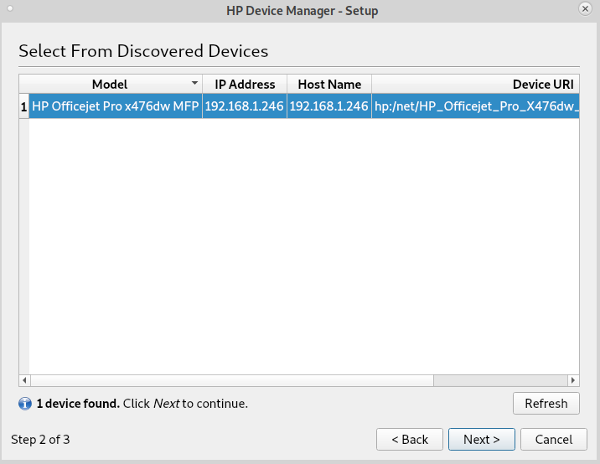Click the Next button to continue
Image resolution: width=600 pixels, height=464 pixels.
point(481,439)
